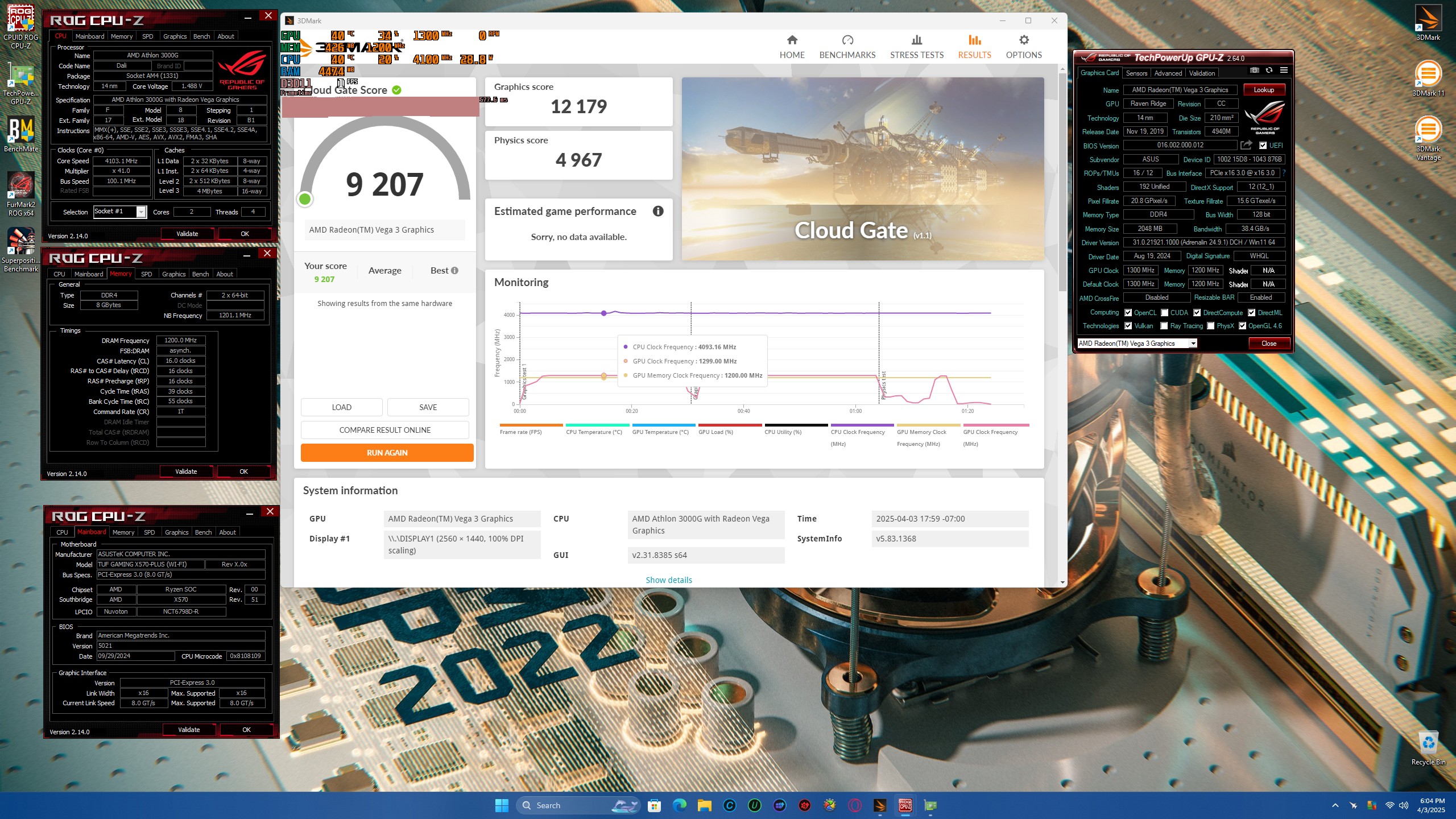This screenshot has width=1456, height=819.
Task: Refresh GPU-Z data with the refresh icon
Action: (1269, 71)
